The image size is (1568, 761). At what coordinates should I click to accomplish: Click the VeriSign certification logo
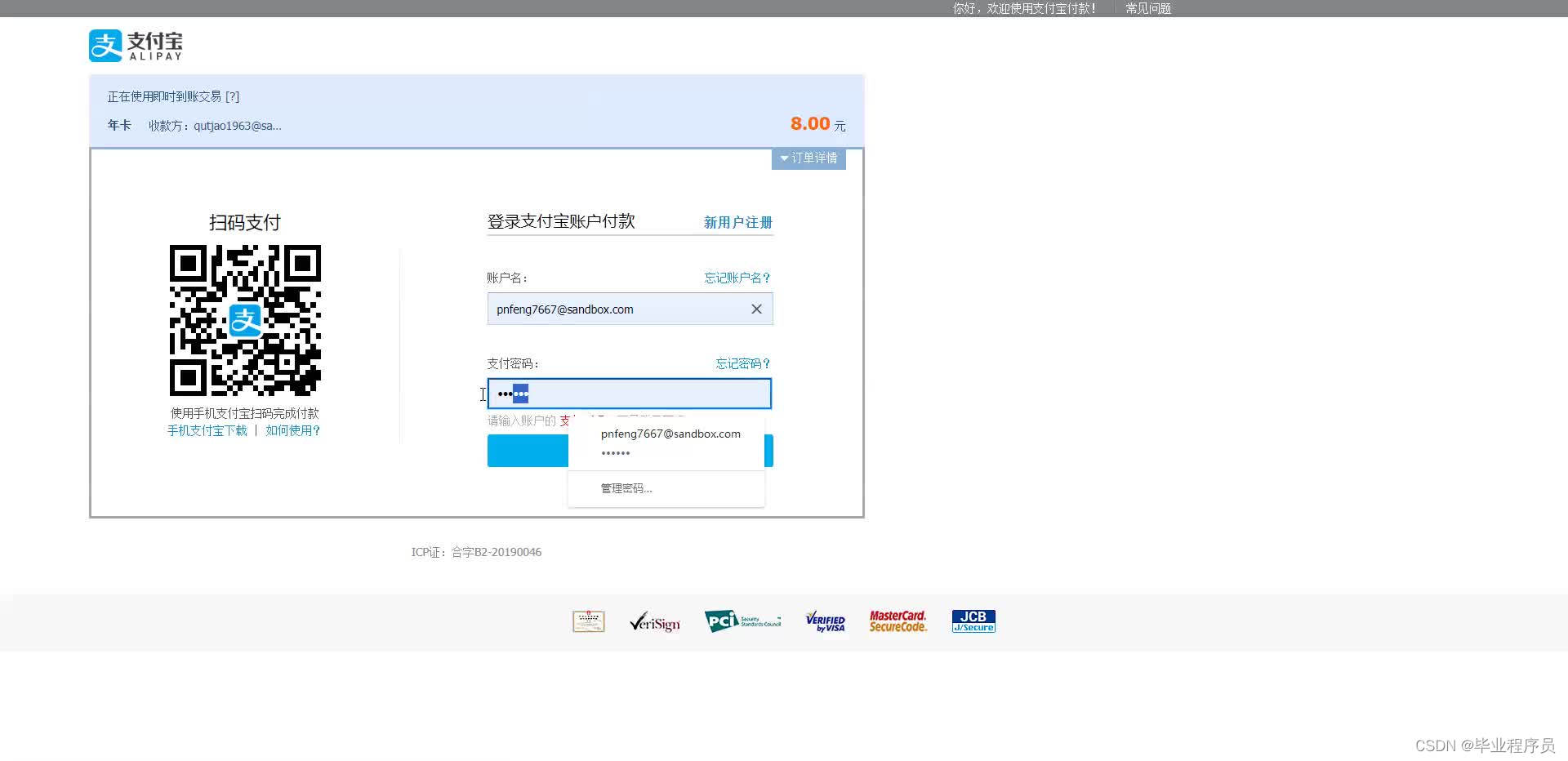point(655,622)
